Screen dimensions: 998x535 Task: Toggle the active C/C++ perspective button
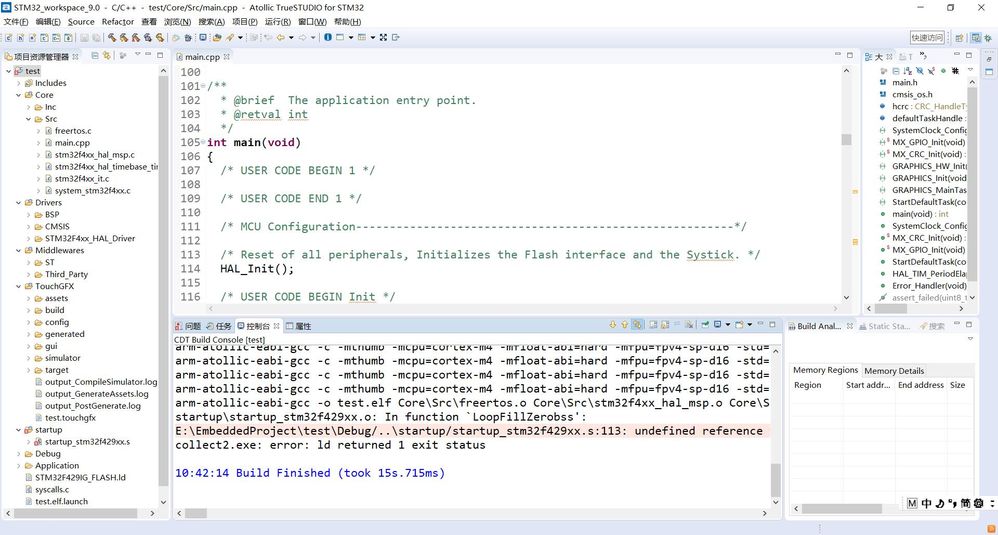976,38
